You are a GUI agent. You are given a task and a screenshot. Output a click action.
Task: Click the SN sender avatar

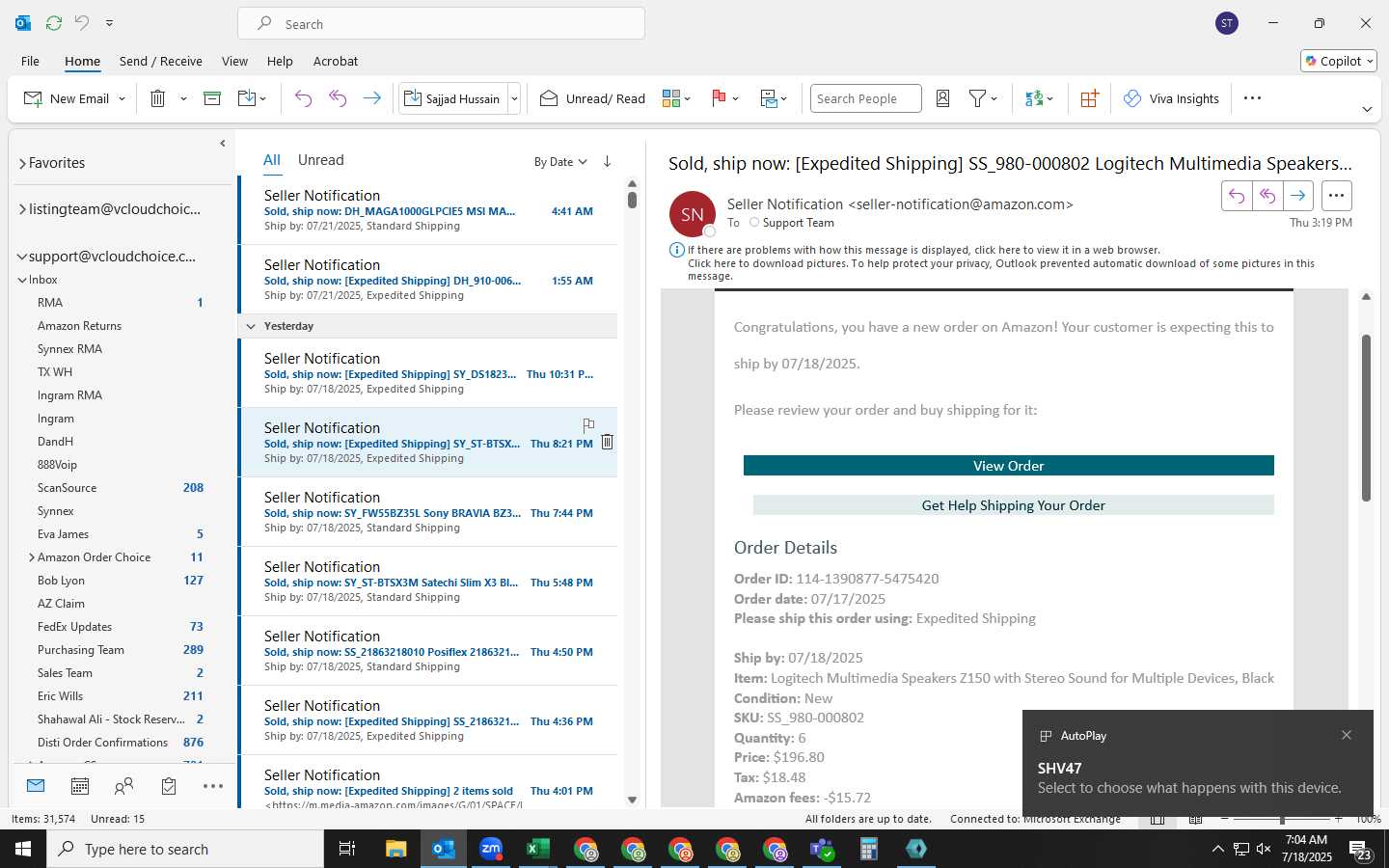point(693,214)
